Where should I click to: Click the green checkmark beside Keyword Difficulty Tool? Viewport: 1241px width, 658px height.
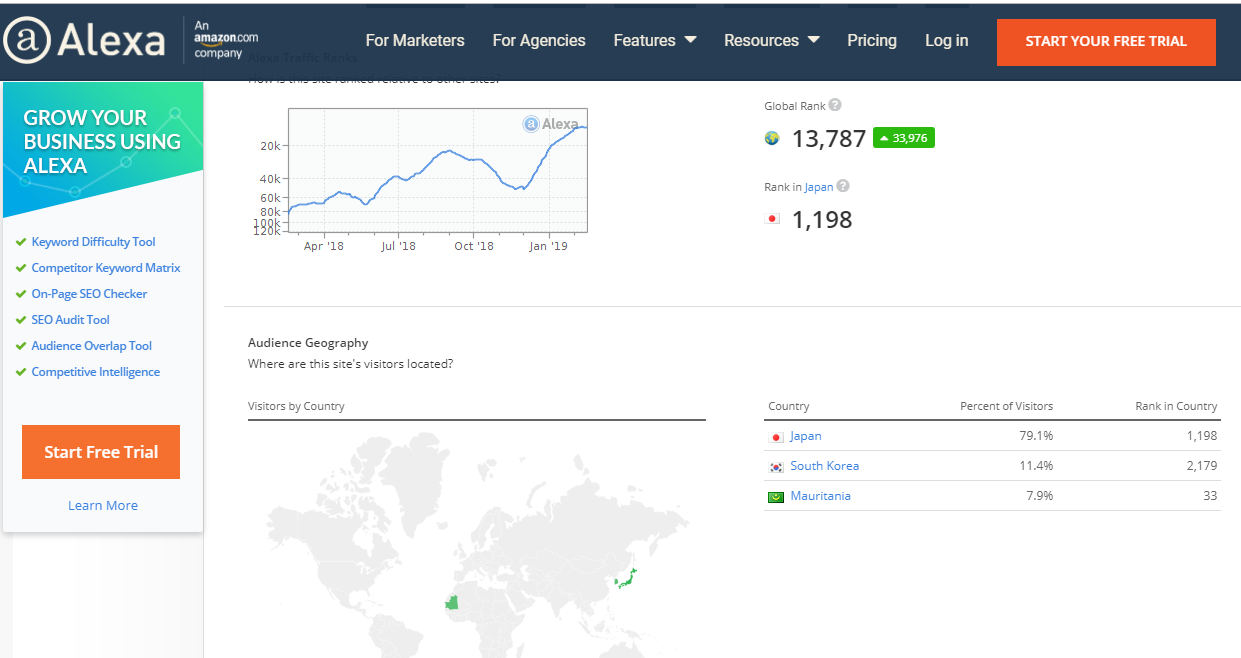(21, 242)
